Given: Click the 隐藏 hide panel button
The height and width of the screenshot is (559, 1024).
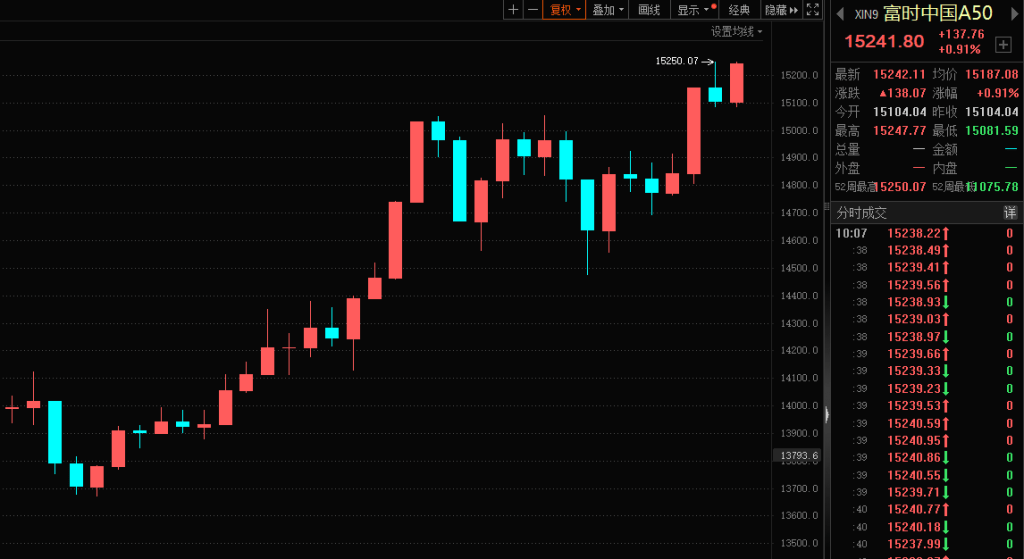Looking at the screenshot, I should [782, 10].
